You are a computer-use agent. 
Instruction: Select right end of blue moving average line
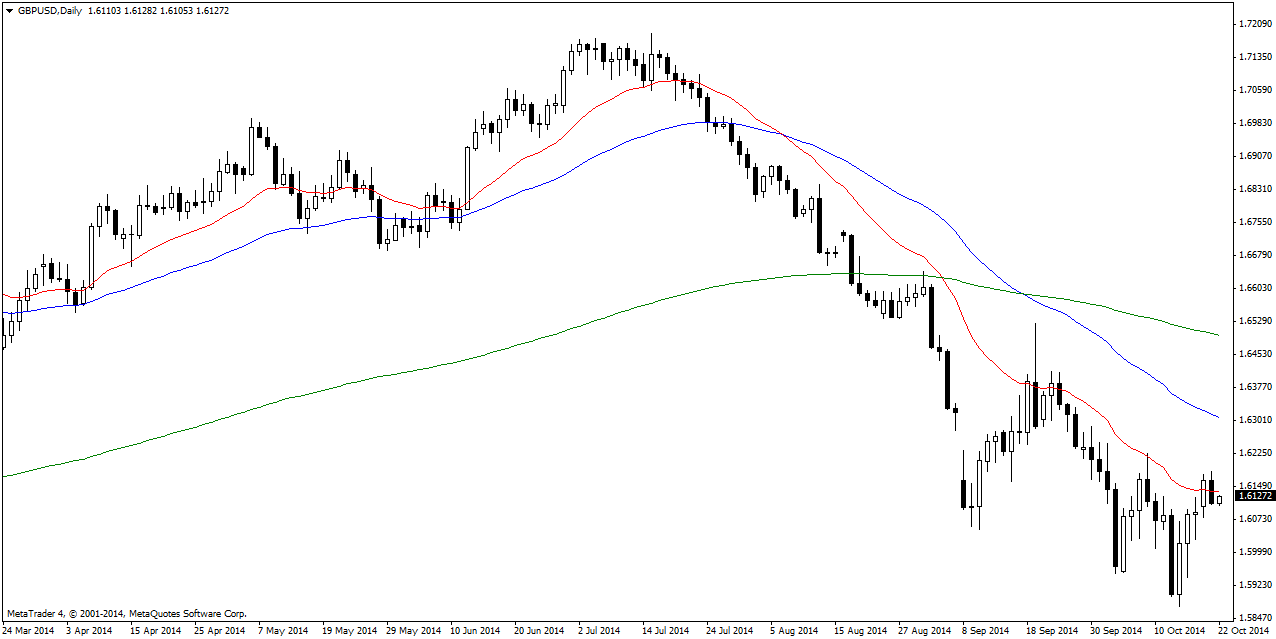pyautogui.click(x=1217, y=417)
